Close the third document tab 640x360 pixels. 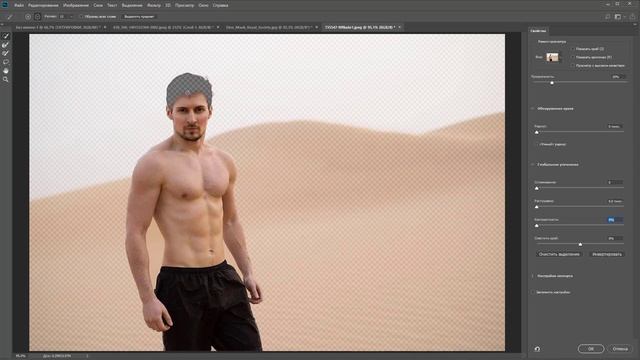[x=317, y=27]
